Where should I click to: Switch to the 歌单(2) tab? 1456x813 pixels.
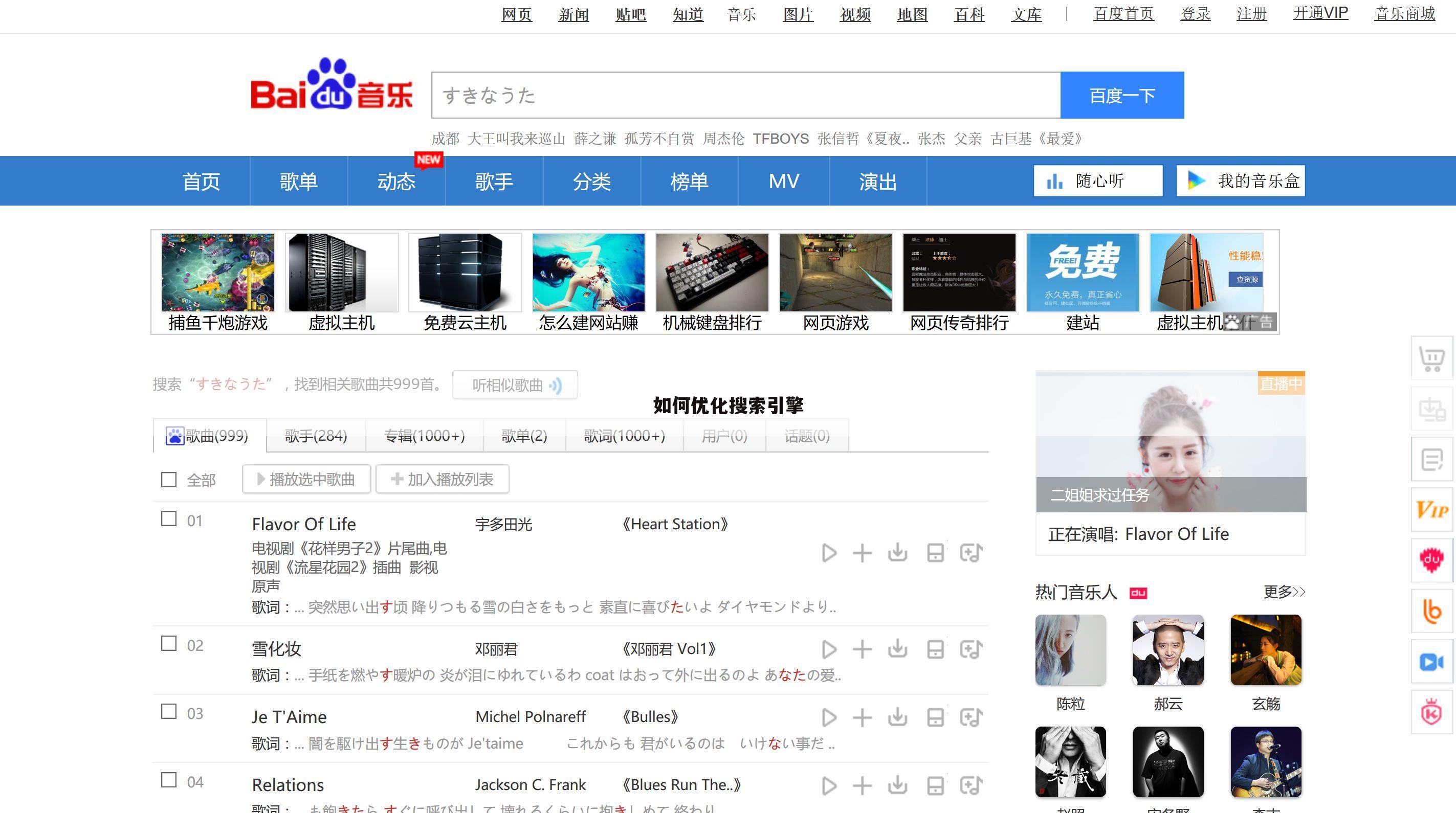pos(524,436)
